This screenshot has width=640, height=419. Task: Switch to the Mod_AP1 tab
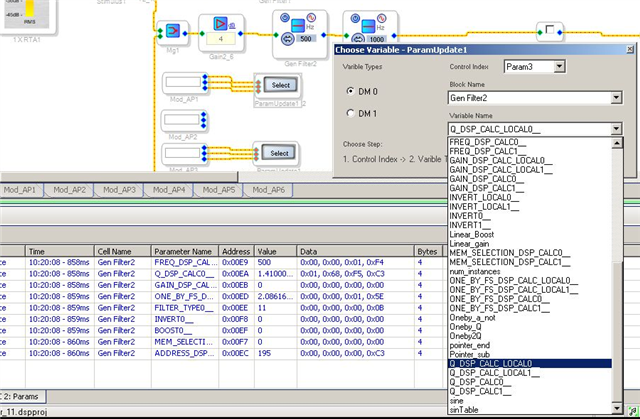coord(20,190)
